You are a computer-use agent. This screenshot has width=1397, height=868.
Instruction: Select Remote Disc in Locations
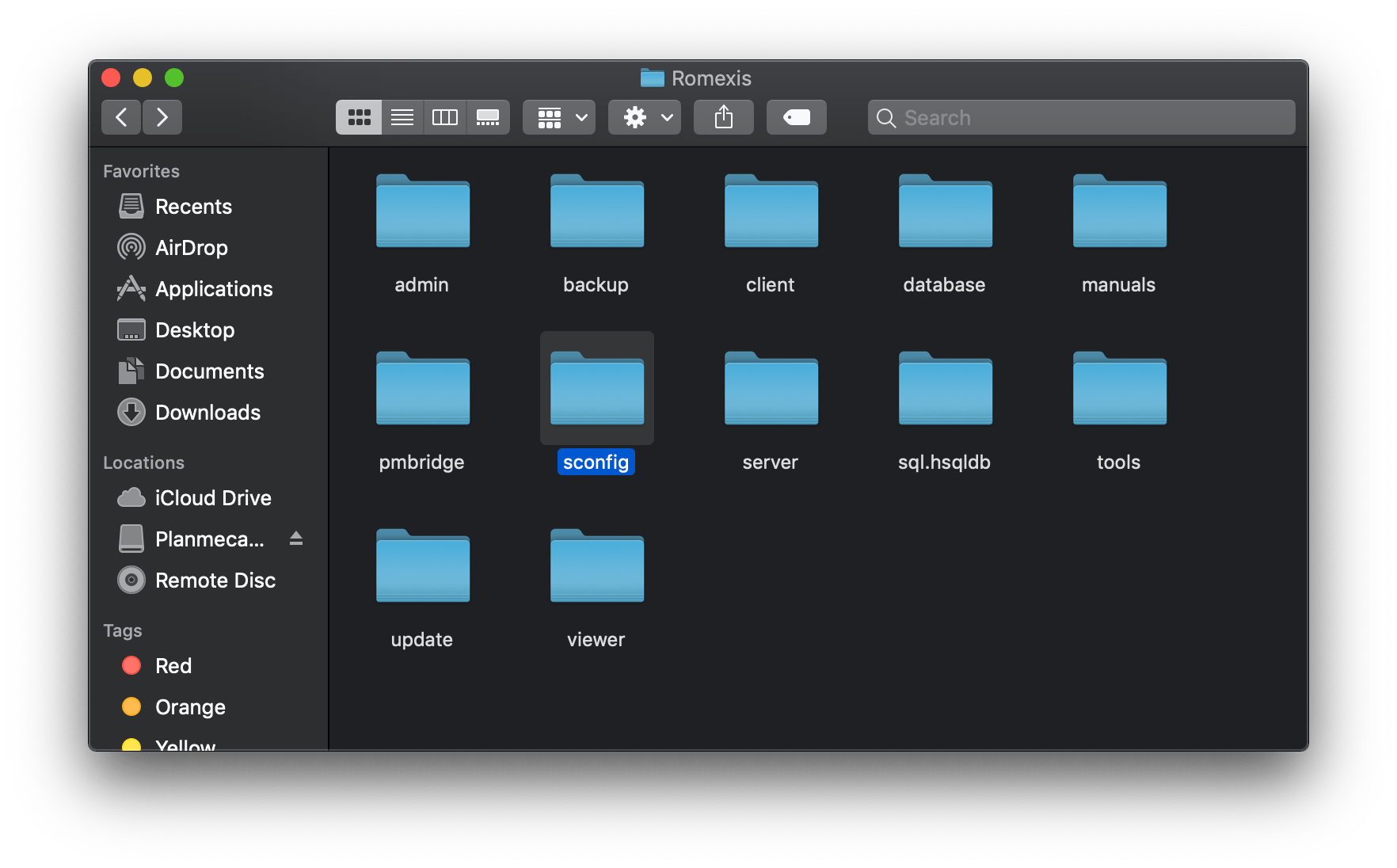point(215,580)
